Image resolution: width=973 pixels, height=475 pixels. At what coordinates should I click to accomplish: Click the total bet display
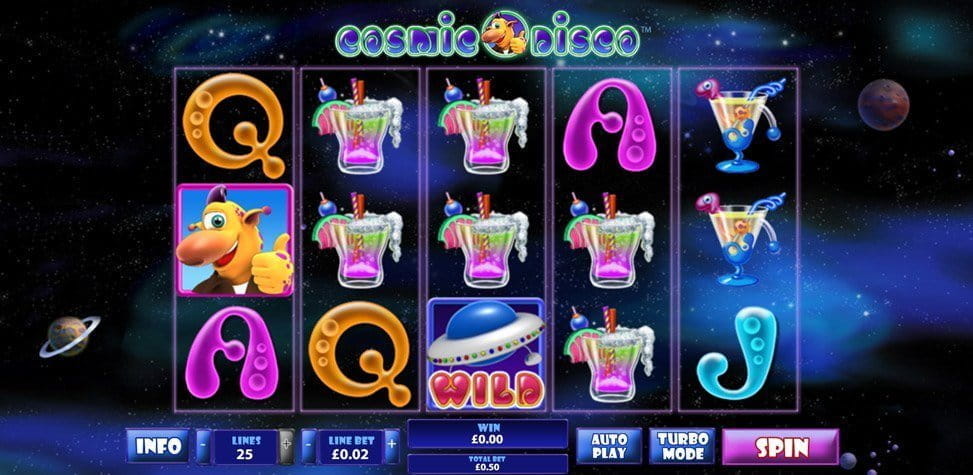tap(487, 464)
